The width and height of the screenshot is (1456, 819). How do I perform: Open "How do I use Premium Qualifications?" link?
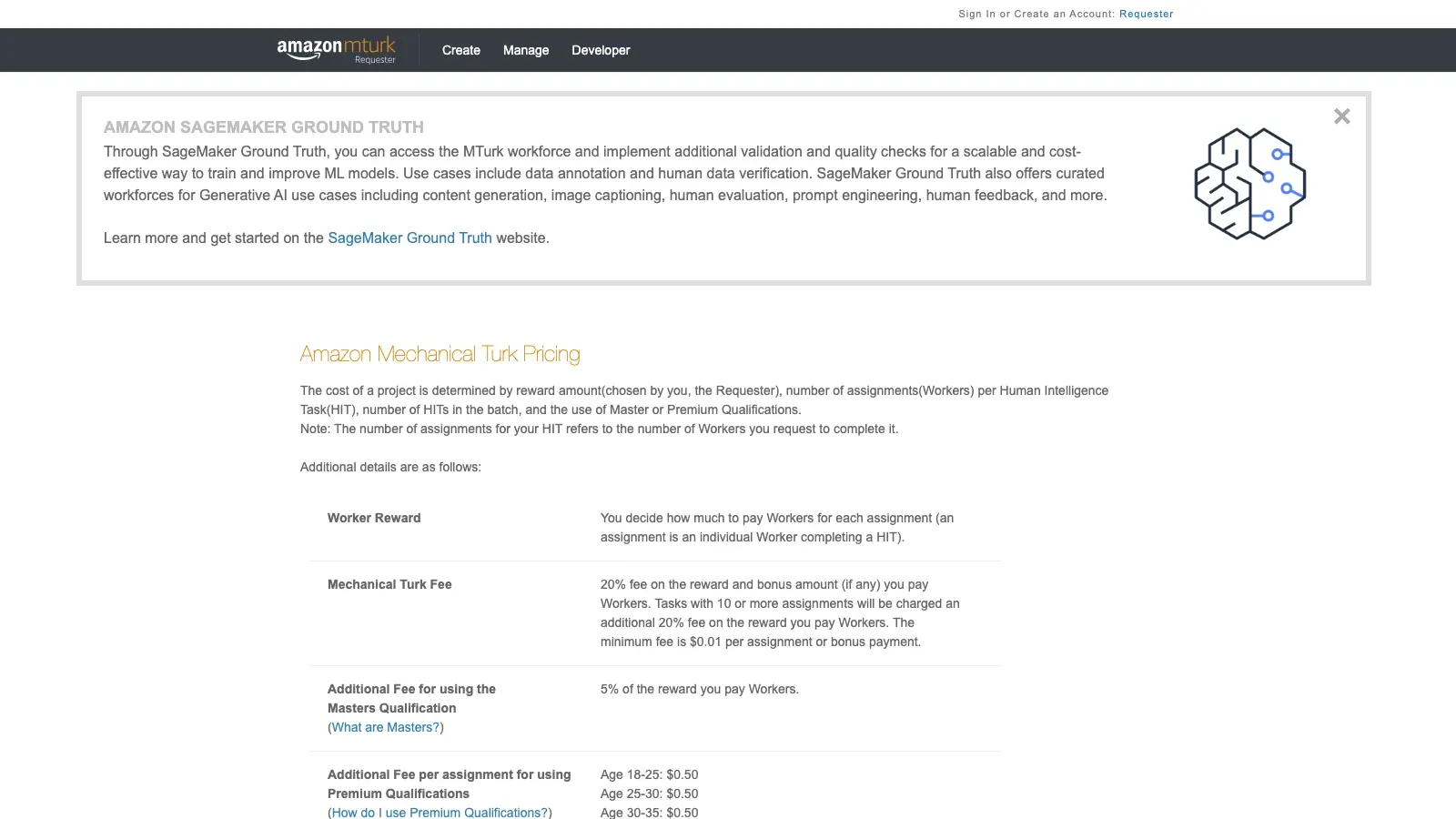440,813
